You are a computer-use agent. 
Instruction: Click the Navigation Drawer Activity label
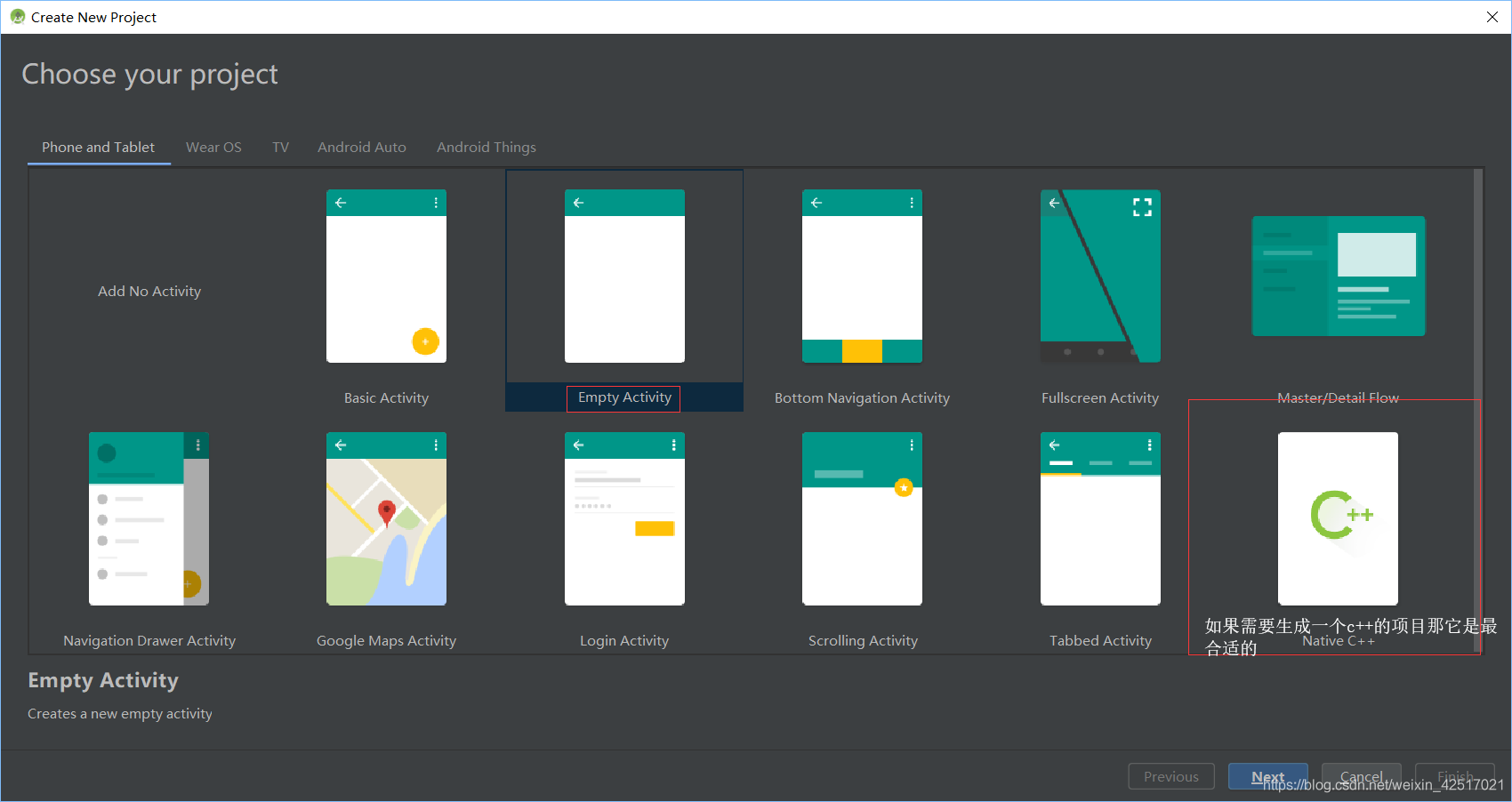coord(149,641)
